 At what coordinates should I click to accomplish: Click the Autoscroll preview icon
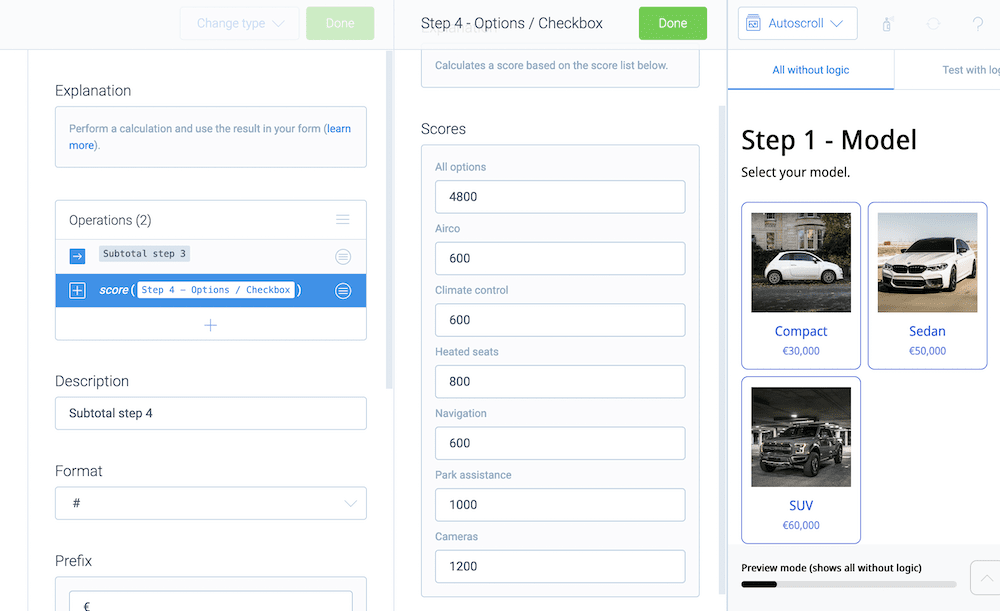coord(753,24)
